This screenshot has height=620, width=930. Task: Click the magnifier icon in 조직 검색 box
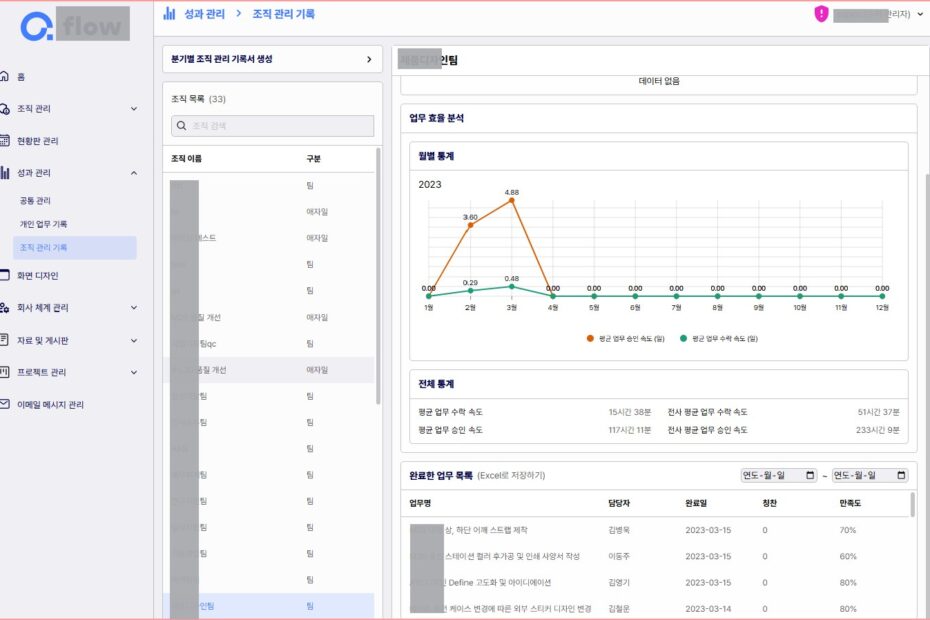click(x=181, y=126)
